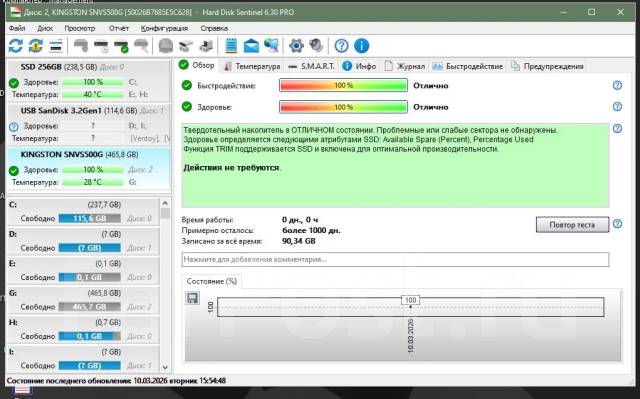Click the blue envelope email icon
This screenshot has width=640, height=399.
click(251, 46)
